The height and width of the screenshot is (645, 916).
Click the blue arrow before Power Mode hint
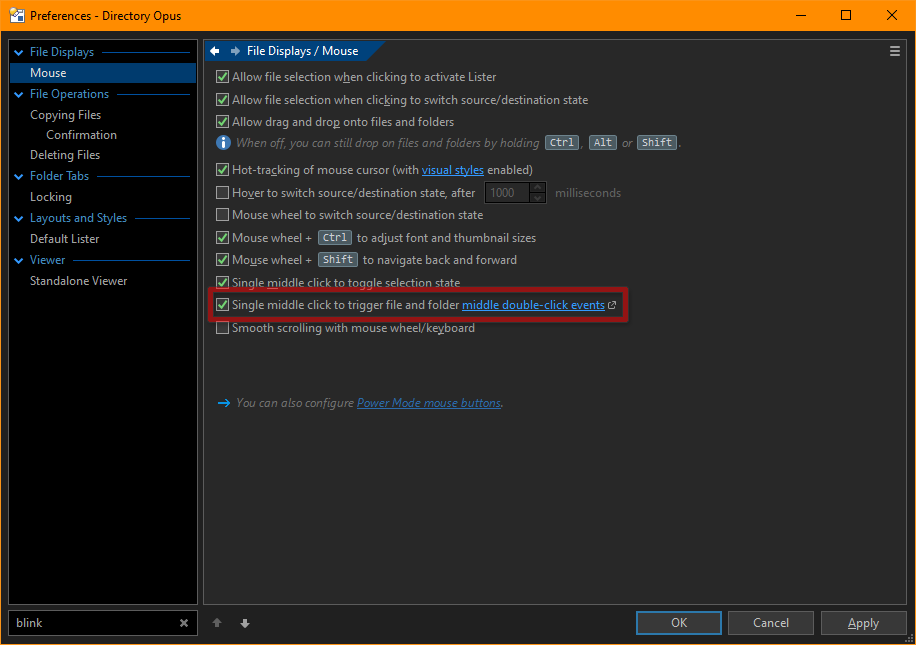coord(224,403)
